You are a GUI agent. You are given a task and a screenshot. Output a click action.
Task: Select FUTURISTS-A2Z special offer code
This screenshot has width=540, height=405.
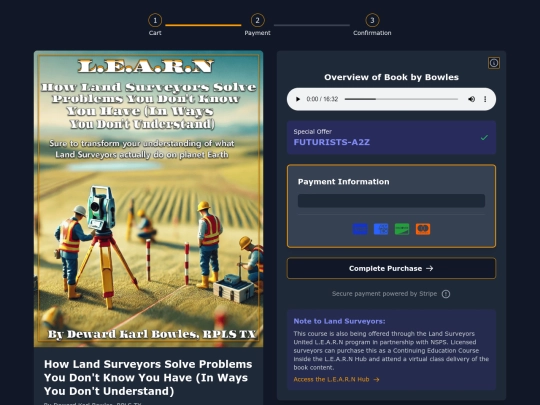332,142
